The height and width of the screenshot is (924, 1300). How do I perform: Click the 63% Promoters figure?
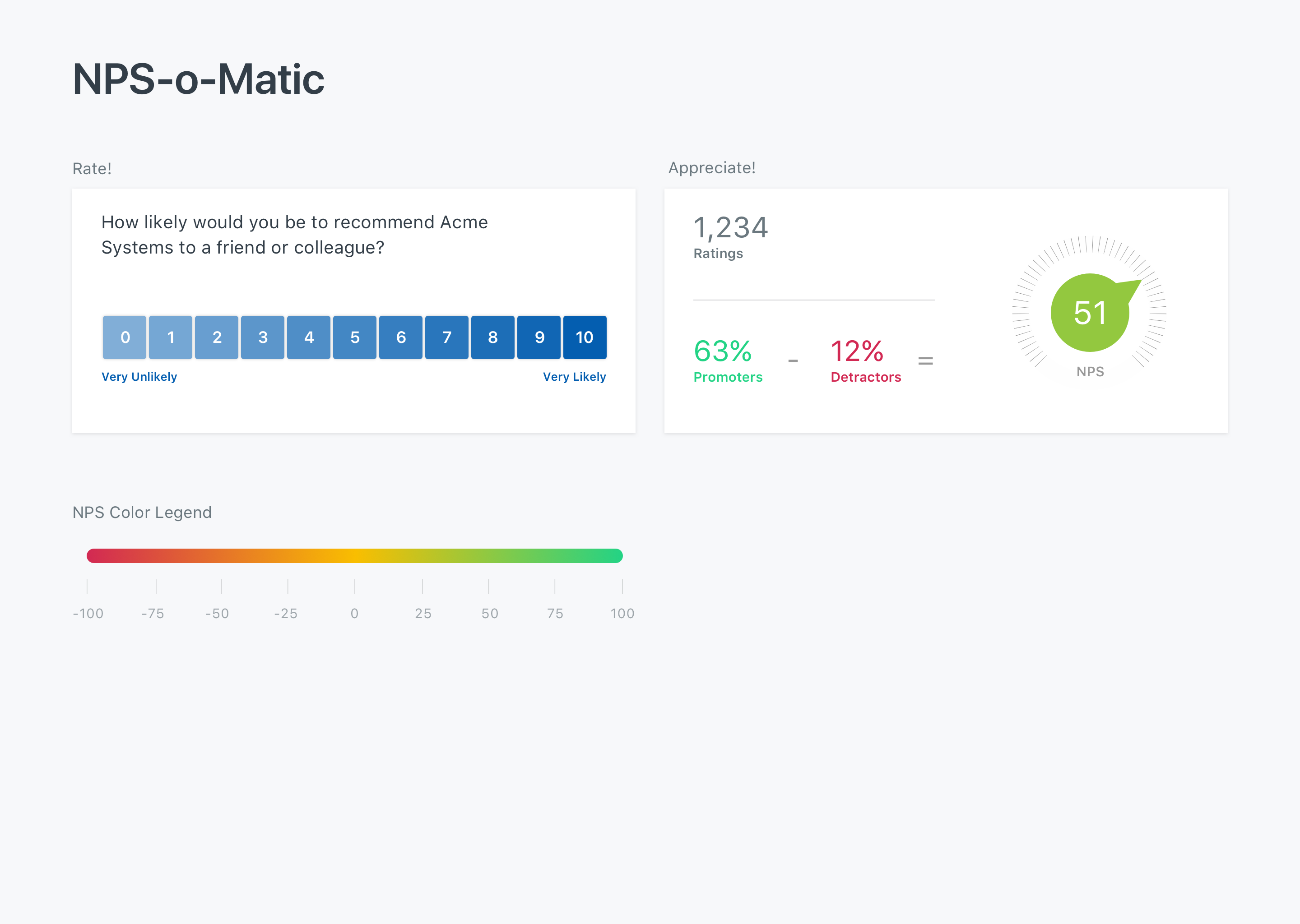pos(723,351)
